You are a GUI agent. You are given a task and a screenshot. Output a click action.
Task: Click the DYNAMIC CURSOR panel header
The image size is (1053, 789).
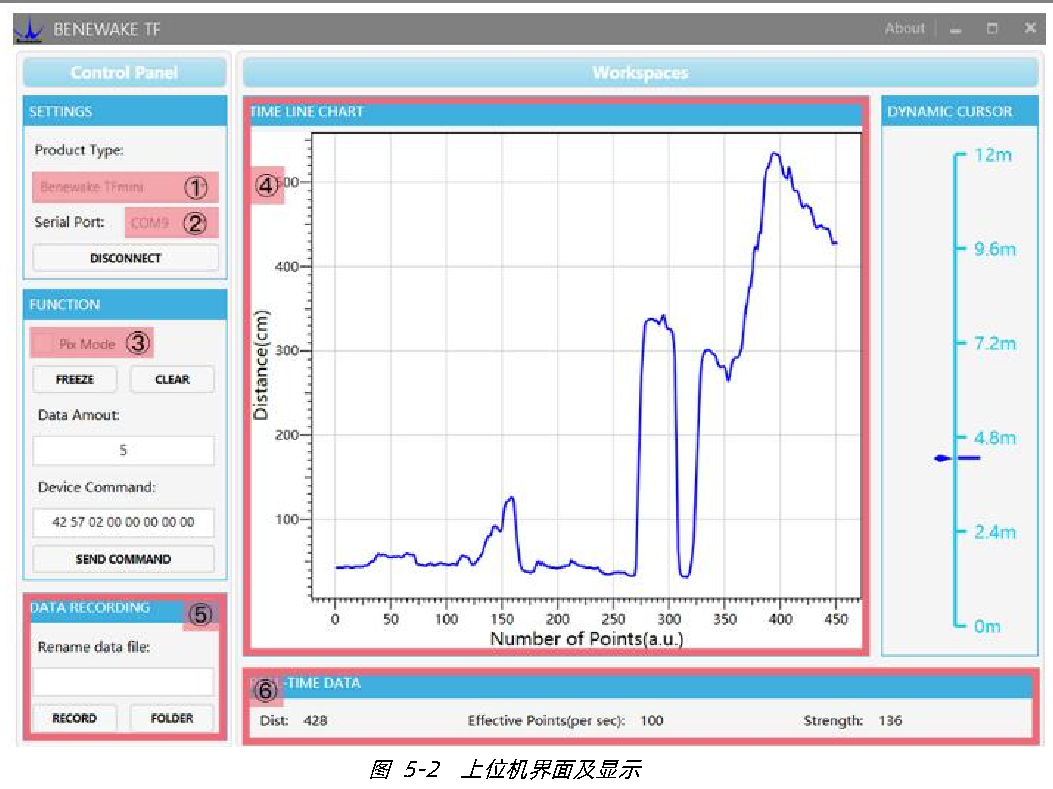tap(960, 111)
